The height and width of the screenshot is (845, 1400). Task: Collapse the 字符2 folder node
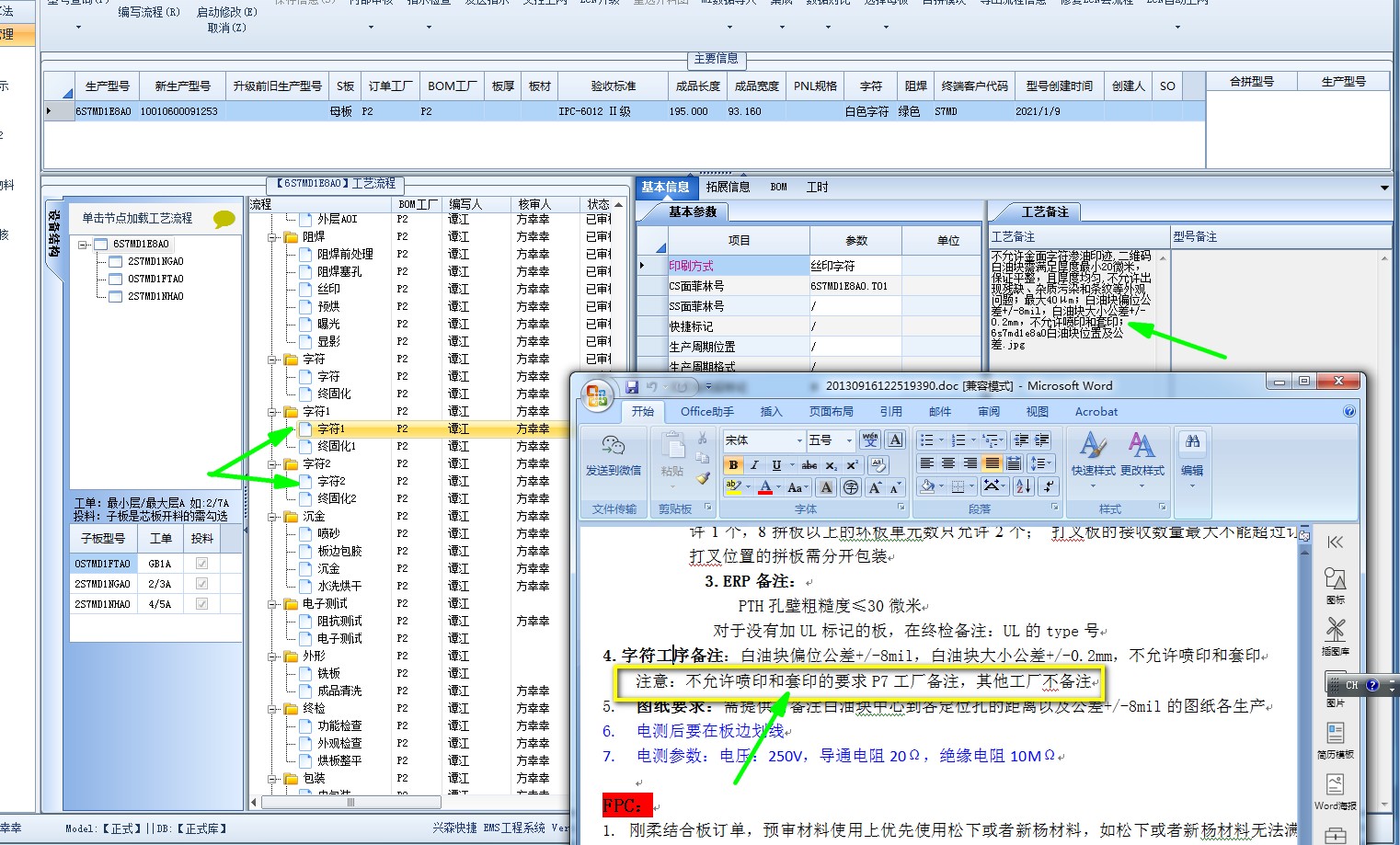(273, 464)
